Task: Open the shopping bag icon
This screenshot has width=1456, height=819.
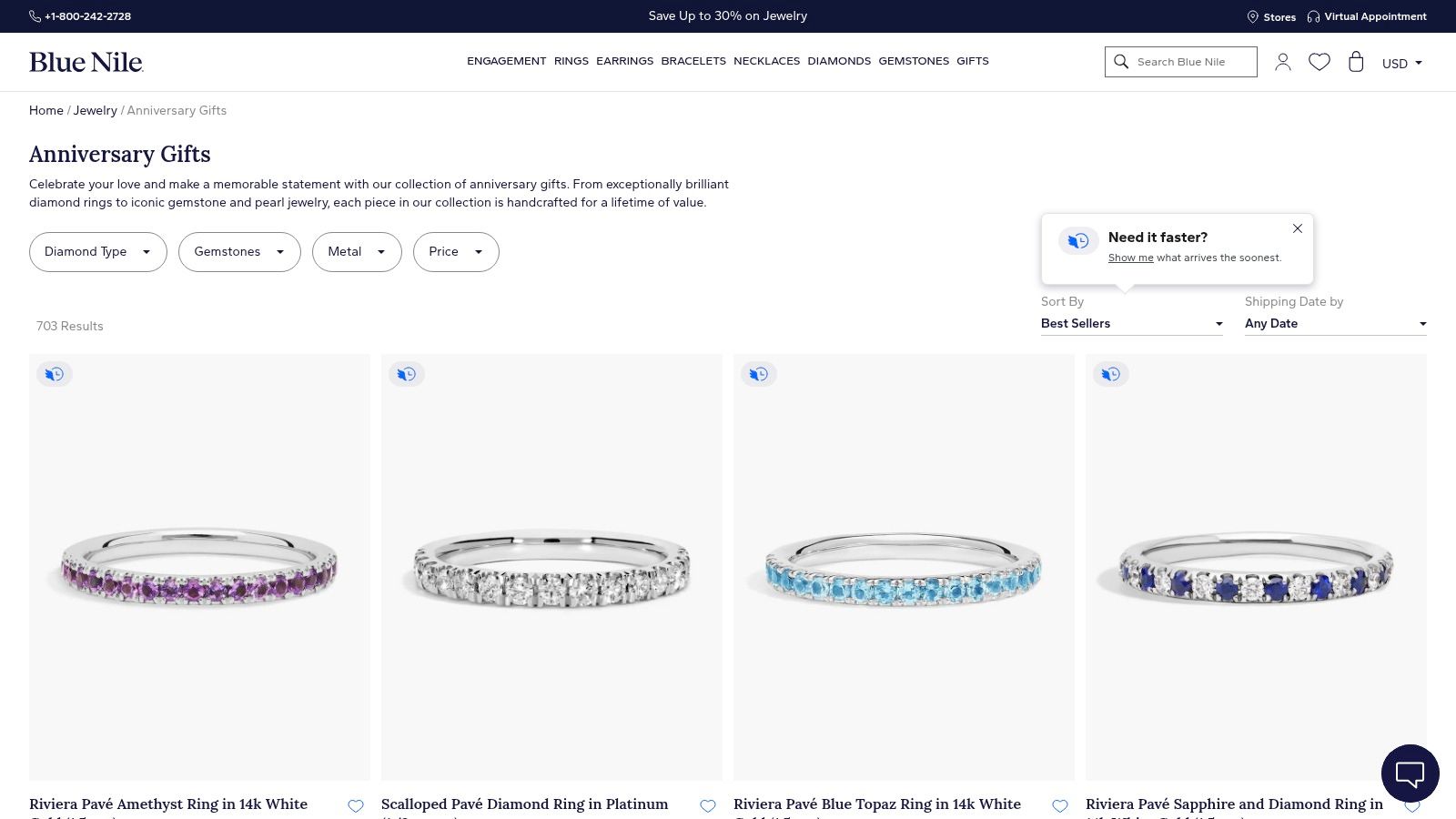Action: tap(1356, 62)
